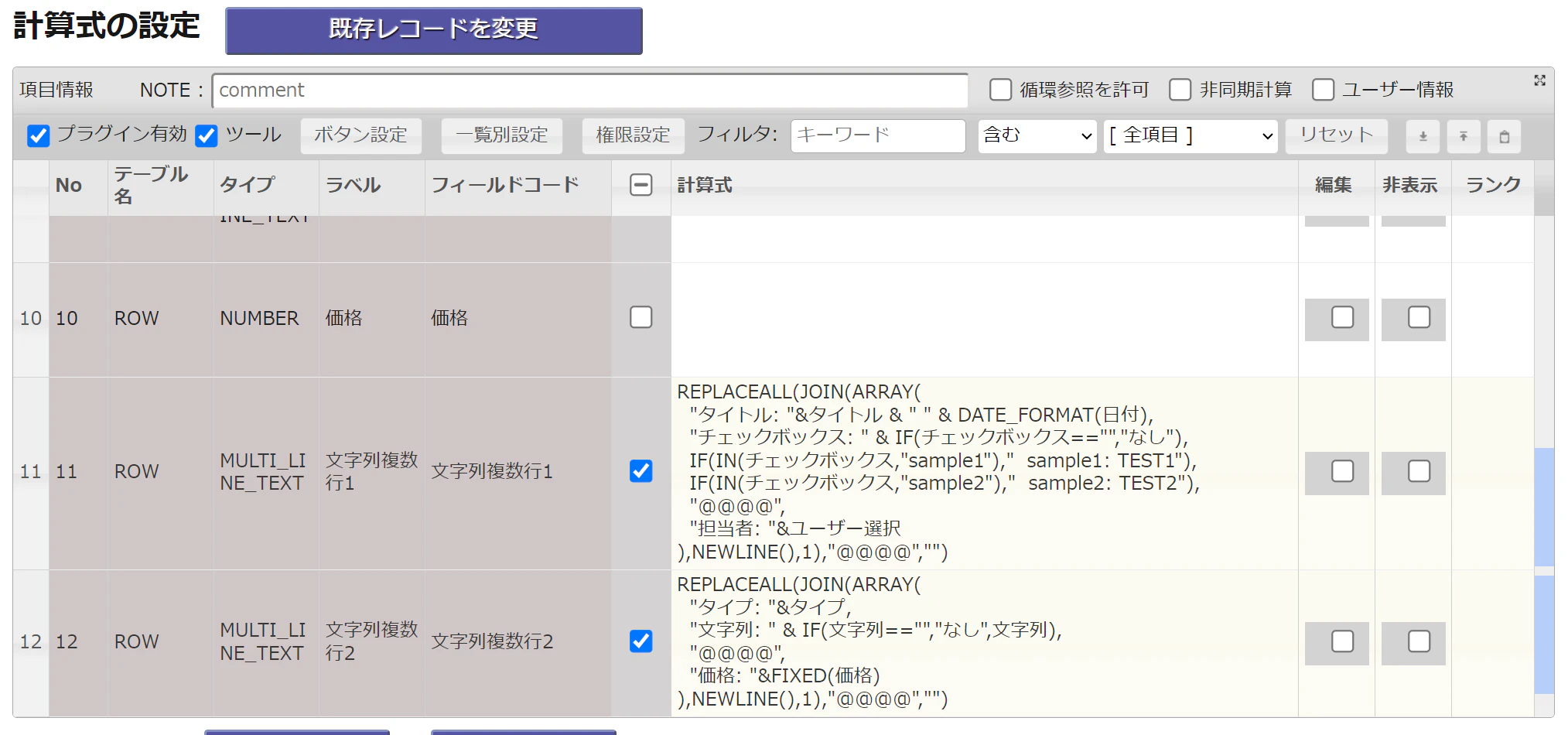Tick 非表示 checkbox in row 12
Screen dimensions: 1568x735
(1419, 641)
